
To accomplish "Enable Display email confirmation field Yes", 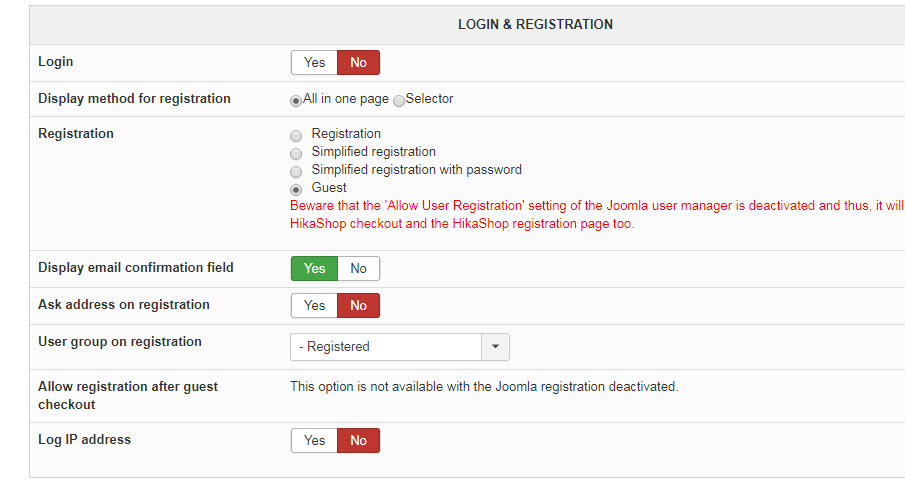I will point(314,268).
